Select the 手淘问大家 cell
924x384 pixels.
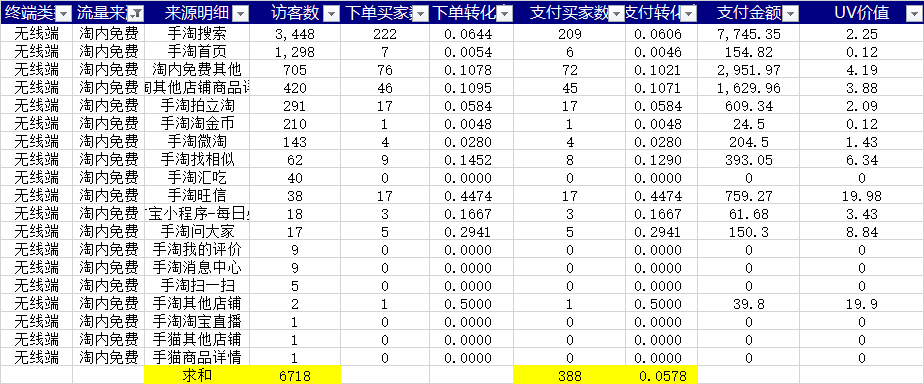(x=197, y=232)
